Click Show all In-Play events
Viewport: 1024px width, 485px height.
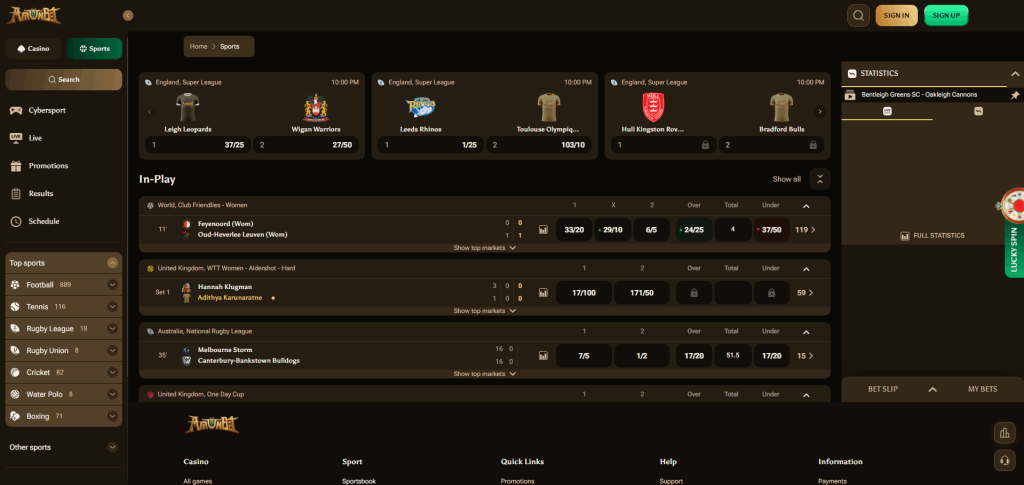(x=786, y=179)
